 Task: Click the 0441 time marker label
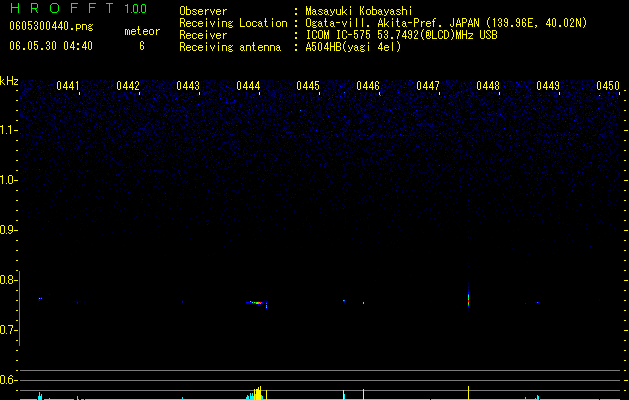tap(68, 86)
